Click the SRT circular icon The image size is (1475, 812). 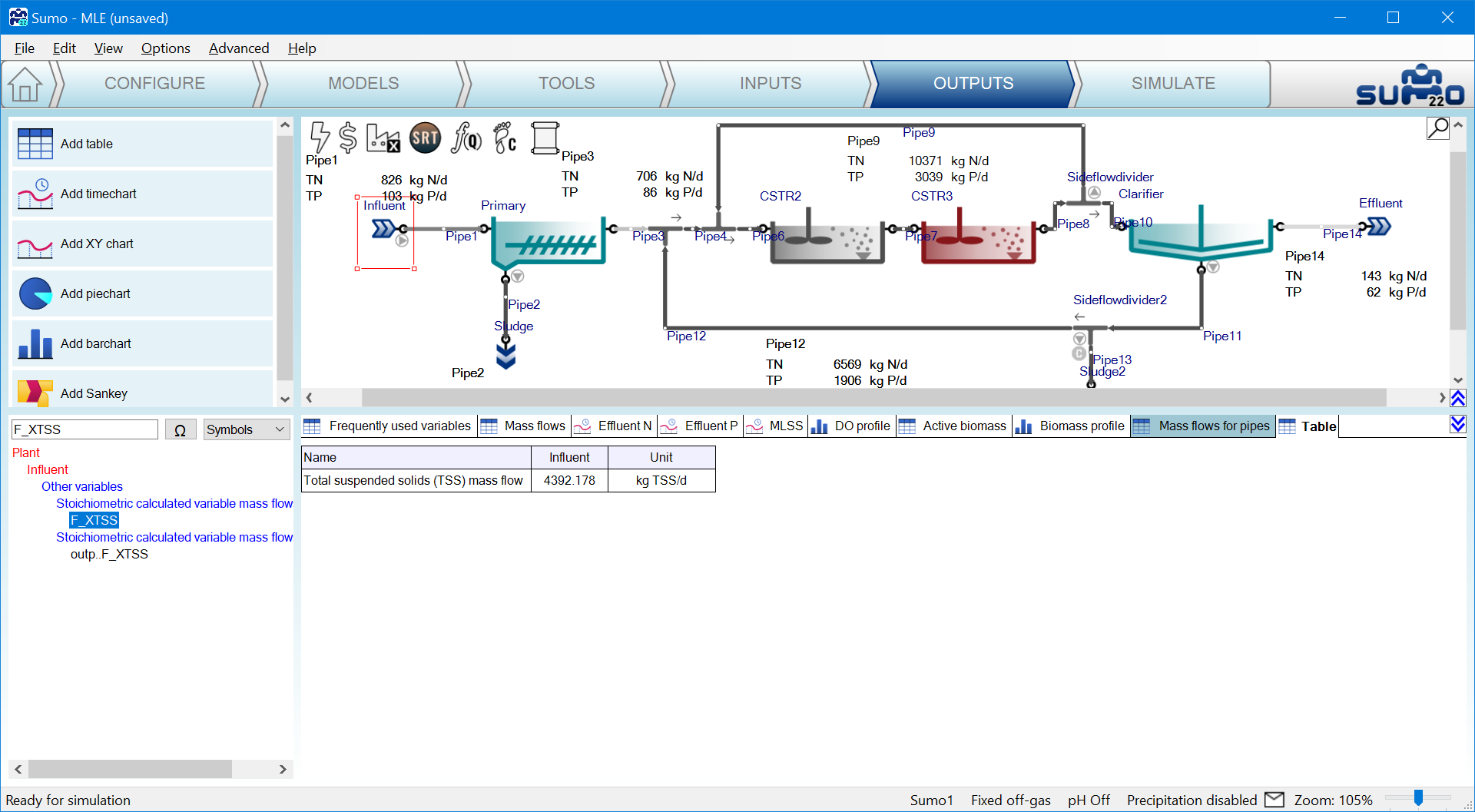coord(425,138)
